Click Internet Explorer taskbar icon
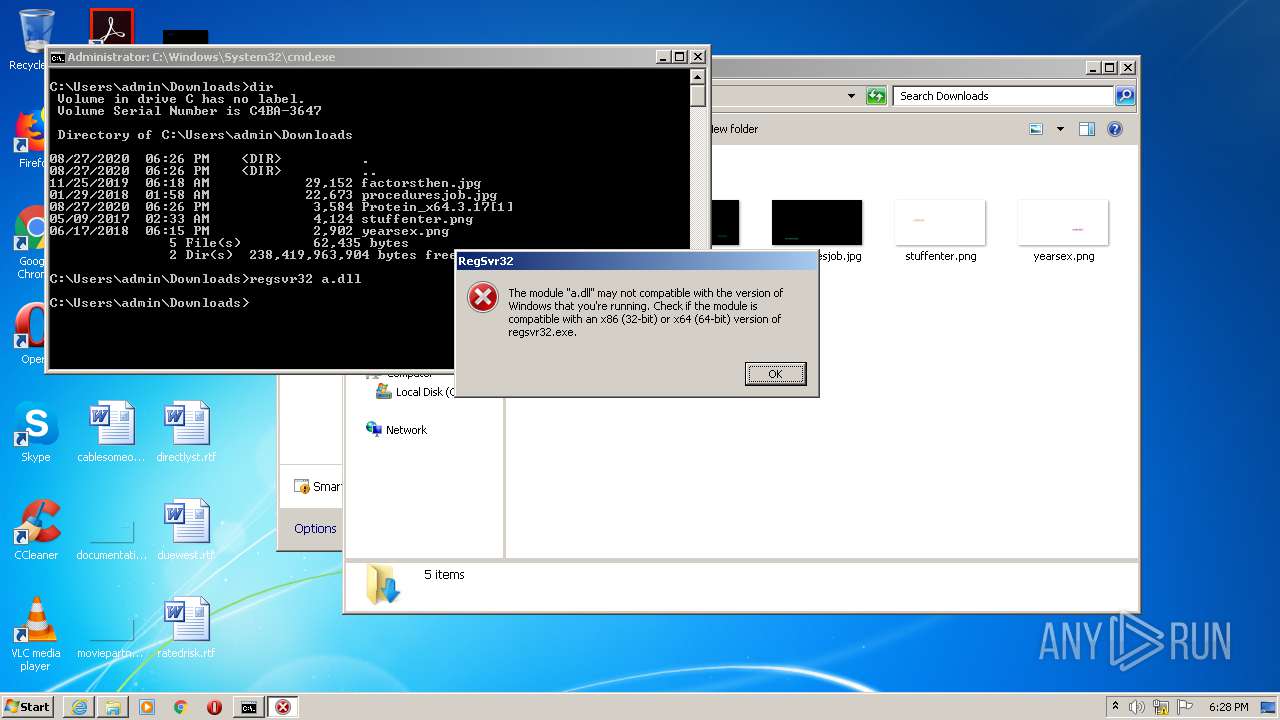 (79, 707)
